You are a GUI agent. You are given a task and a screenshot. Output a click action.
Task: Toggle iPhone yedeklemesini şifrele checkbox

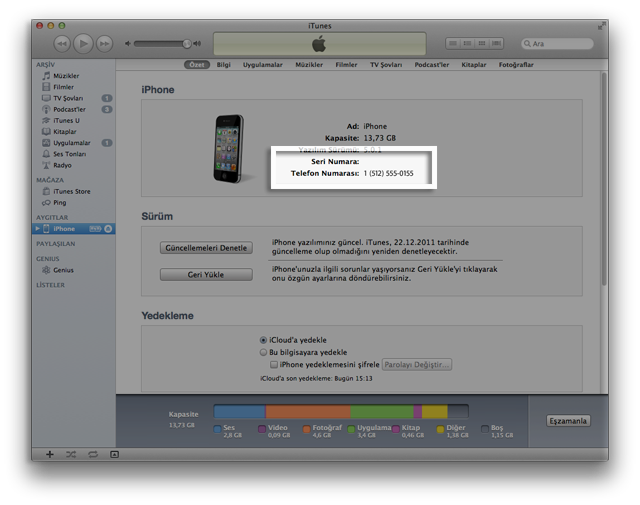[x=274, y=365]
